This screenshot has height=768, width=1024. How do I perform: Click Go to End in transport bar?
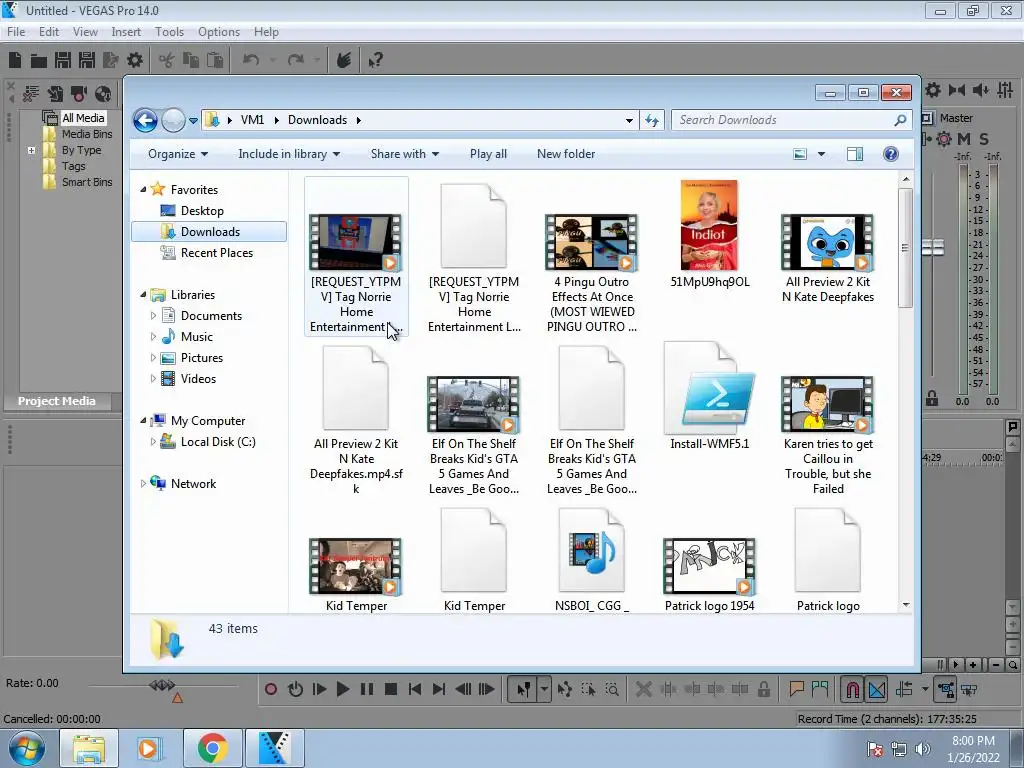pyautogui.click(x=439, y=689)
